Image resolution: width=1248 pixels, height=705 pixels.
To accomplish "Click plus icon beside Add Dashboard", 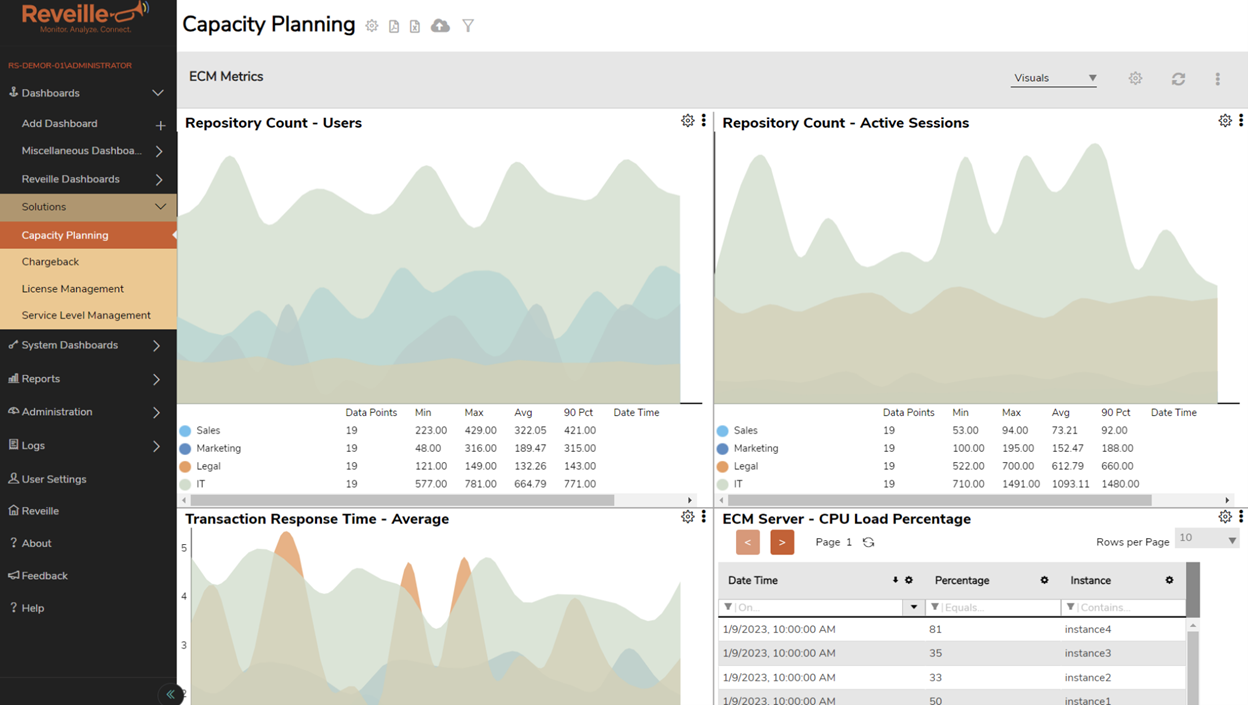I will pyautogui.click(x=160, y=125).
